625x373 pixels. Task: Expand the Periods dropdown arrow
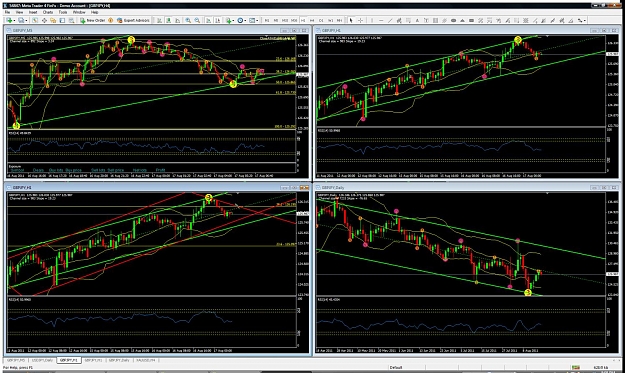(245, 20)
